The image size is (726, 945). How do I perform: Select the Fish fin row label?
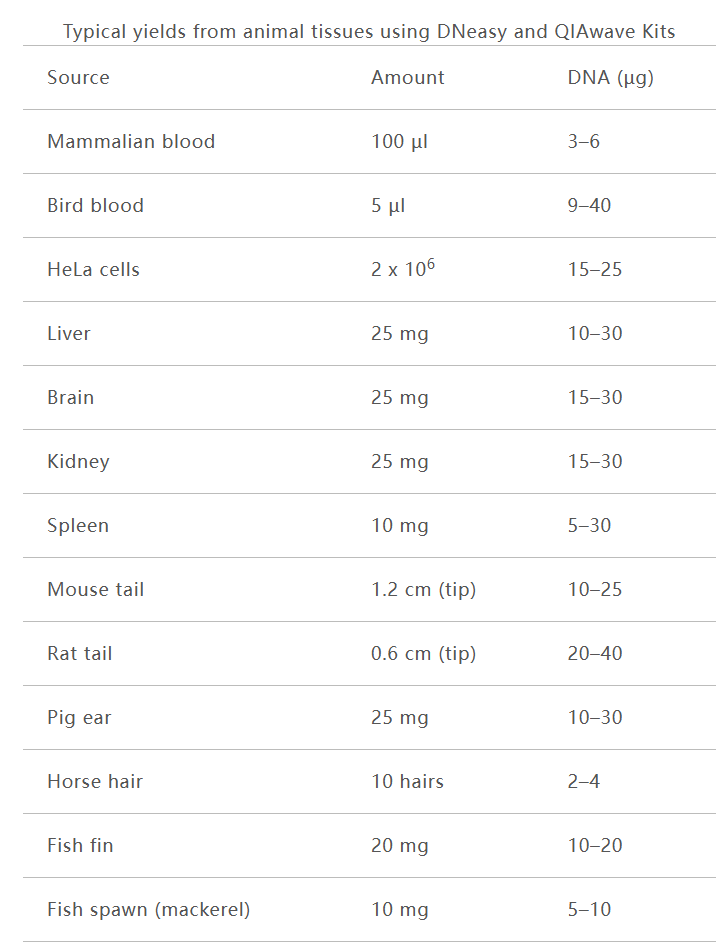click(80, 846)
